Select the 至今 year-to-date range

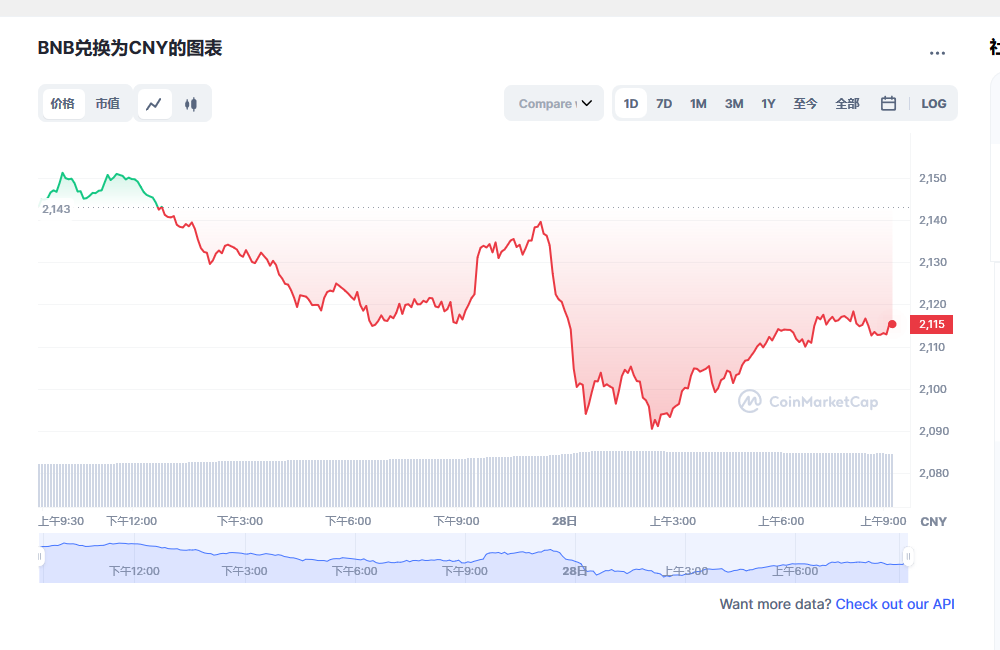[x=806, y=103]
